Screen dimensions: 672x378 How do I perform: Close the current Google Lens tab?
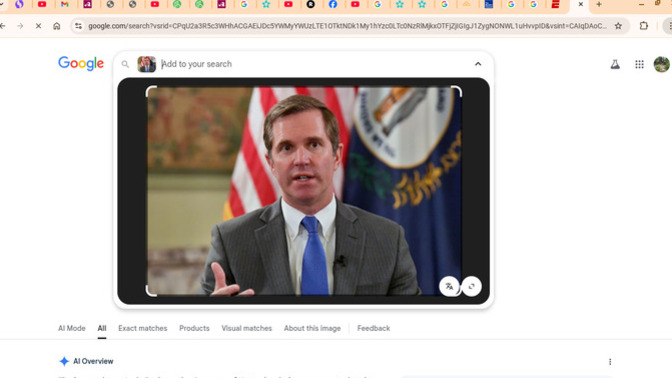tap(581, 4)
